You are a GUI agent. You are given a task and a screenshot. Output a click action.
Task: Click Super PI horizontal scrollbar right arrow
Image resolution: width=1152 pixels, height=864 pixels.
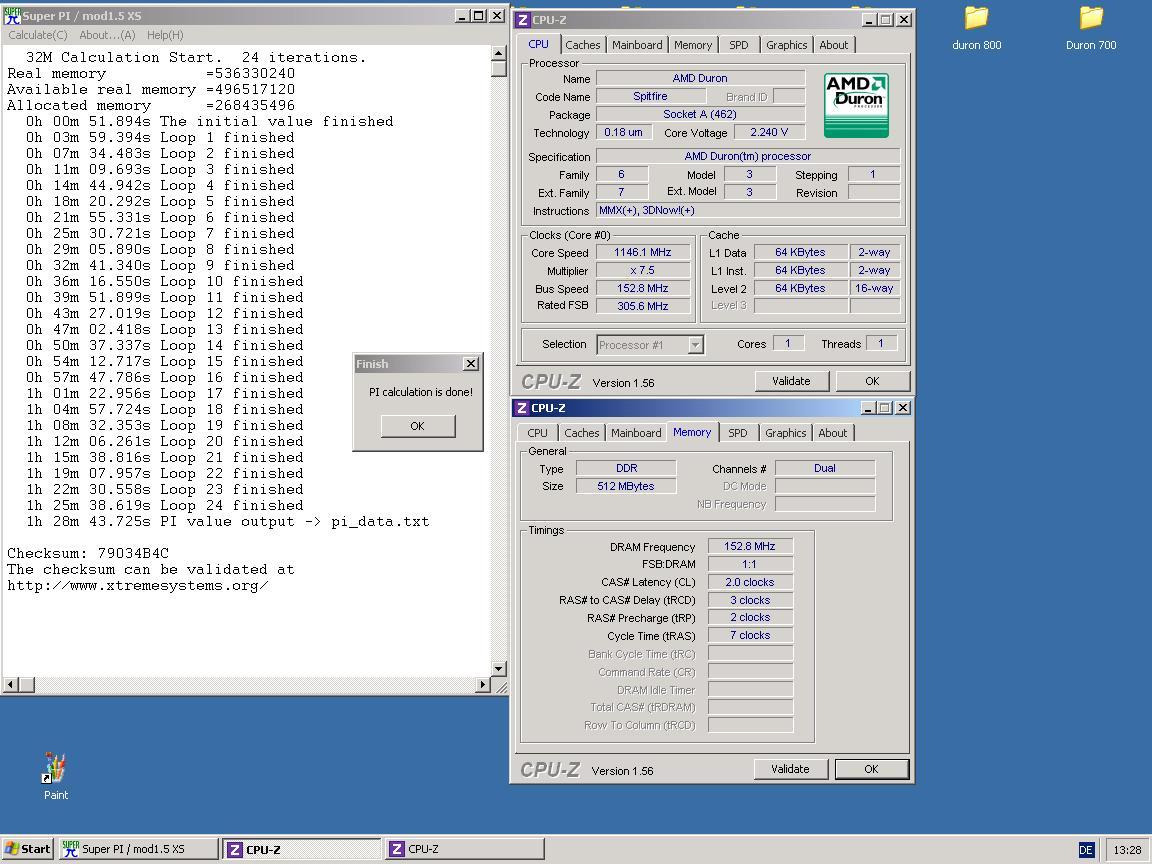[x=483, y=685]
